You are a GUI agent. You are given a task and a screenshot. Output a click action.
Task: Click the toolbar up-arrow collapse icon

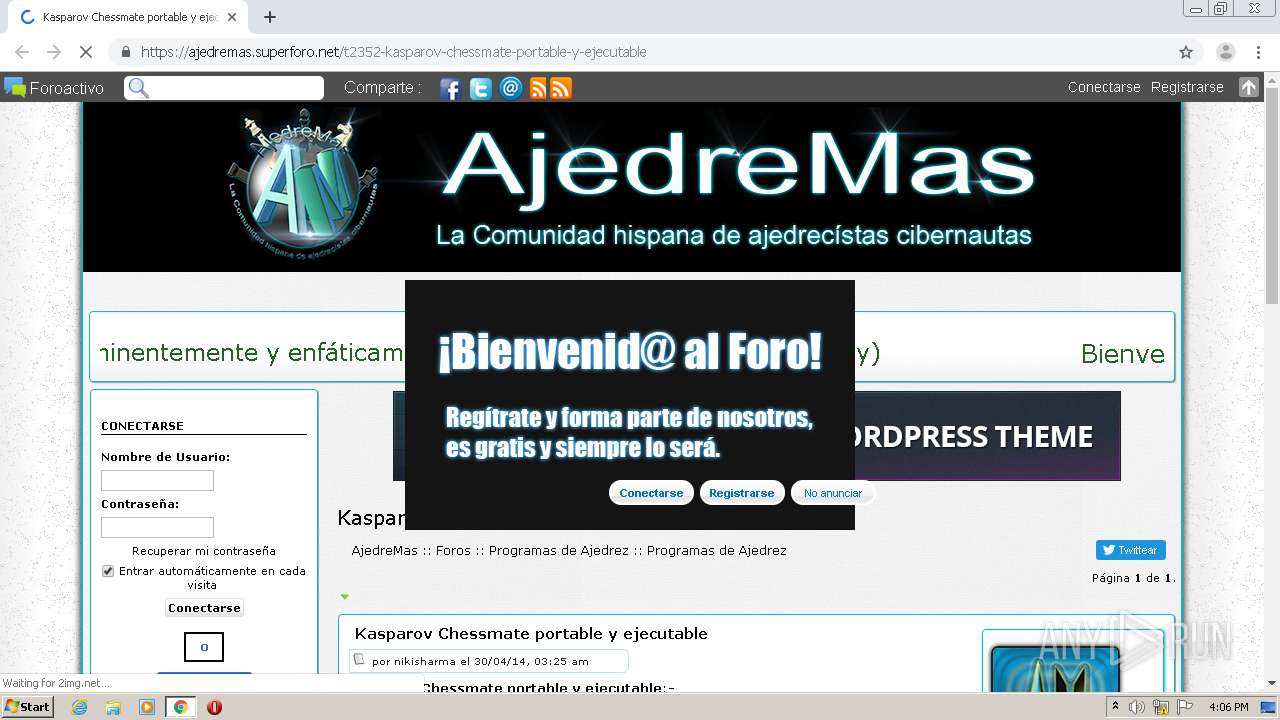point(1249,87)
